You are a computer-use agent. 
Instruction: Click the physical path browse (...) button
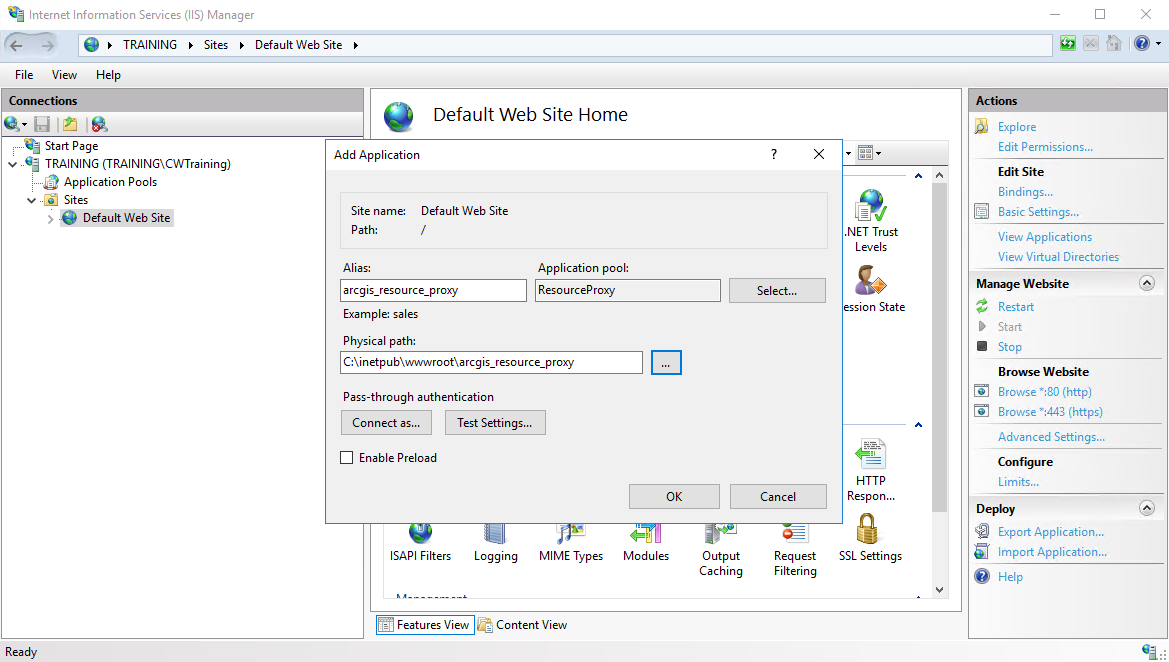pyautogui.click(x=666, y=362)
